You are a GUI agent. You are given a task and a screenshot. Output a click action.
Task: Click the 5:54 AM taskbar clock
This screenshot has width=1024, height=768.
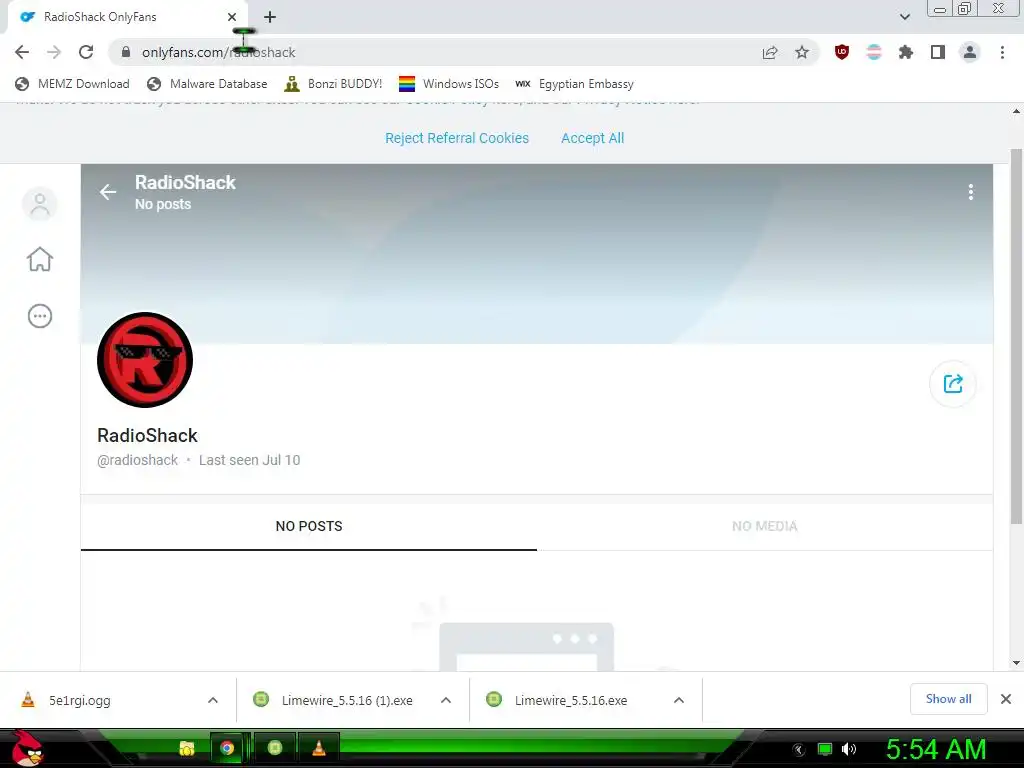[x=936, y=749]
